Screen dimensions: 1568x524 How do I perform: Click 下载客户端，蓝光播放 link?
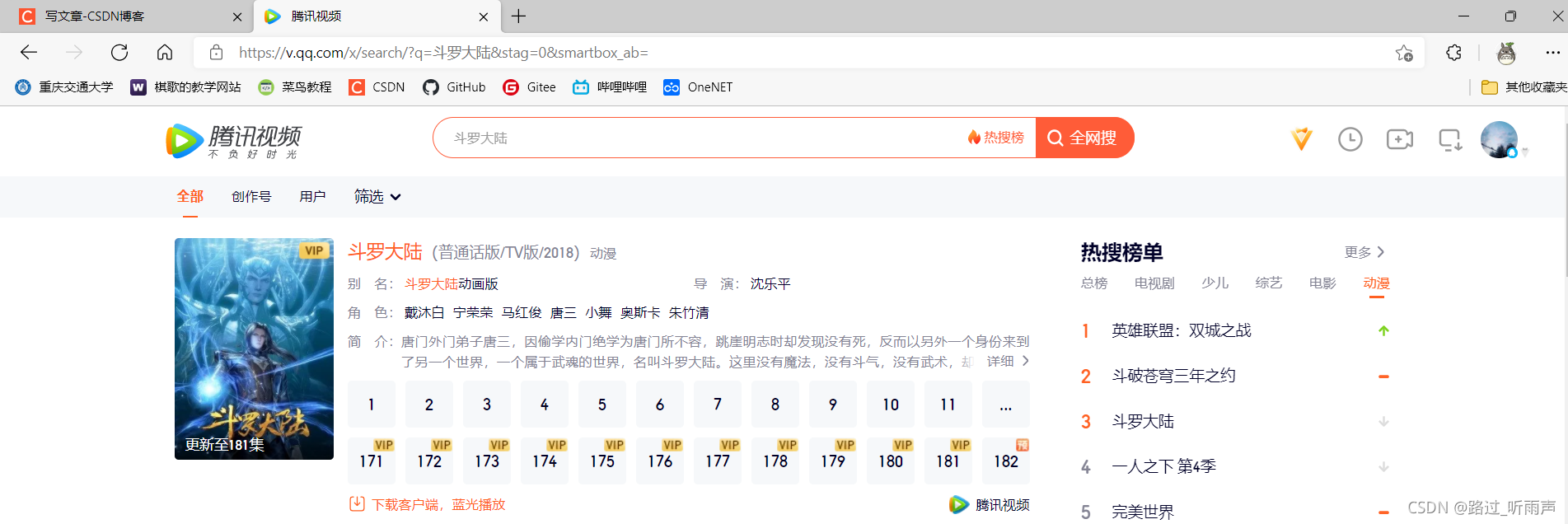(x=428, y=504)
